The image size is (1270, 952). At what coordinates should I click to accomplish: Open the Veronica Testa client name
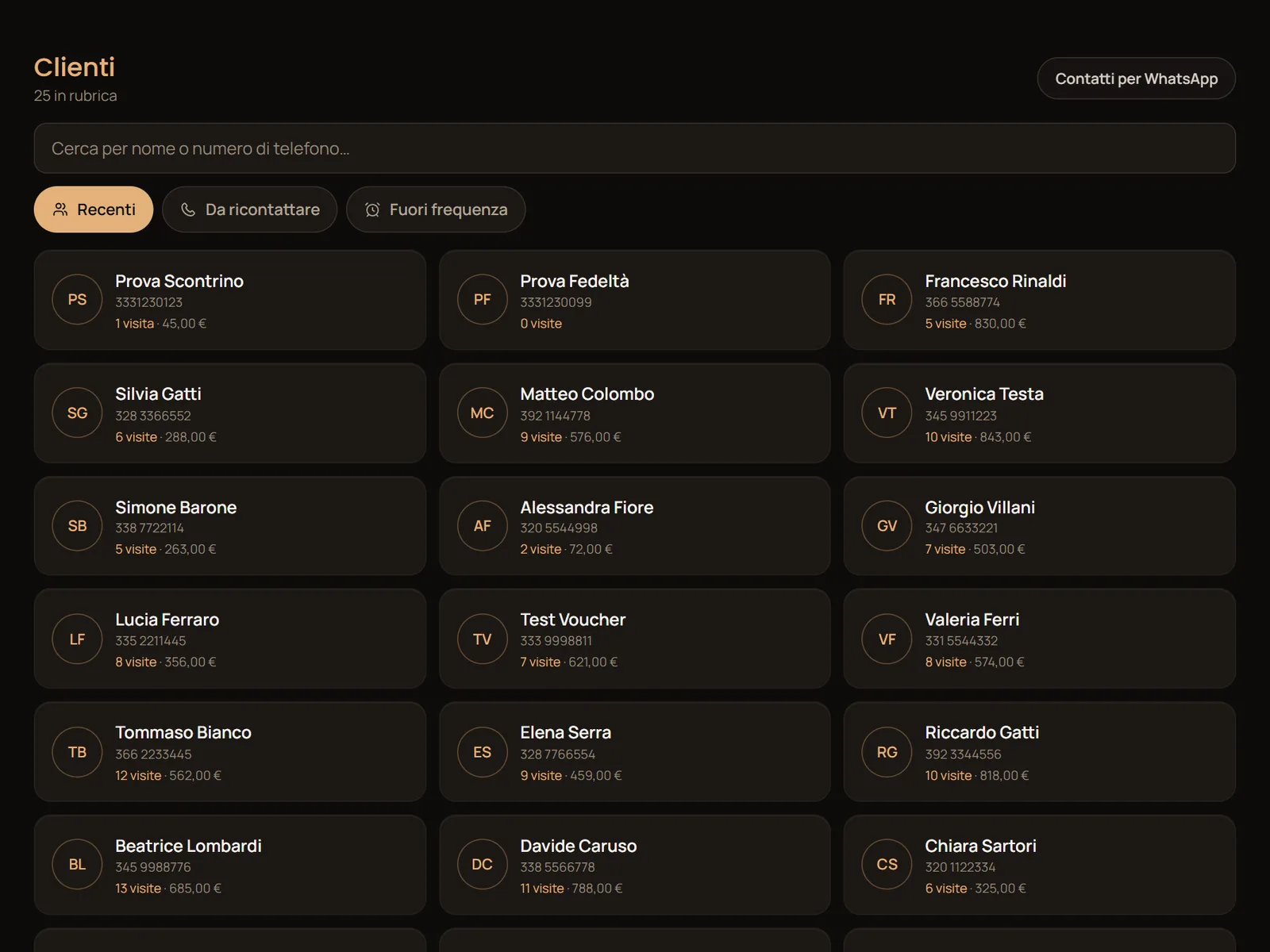pos(984,394)
